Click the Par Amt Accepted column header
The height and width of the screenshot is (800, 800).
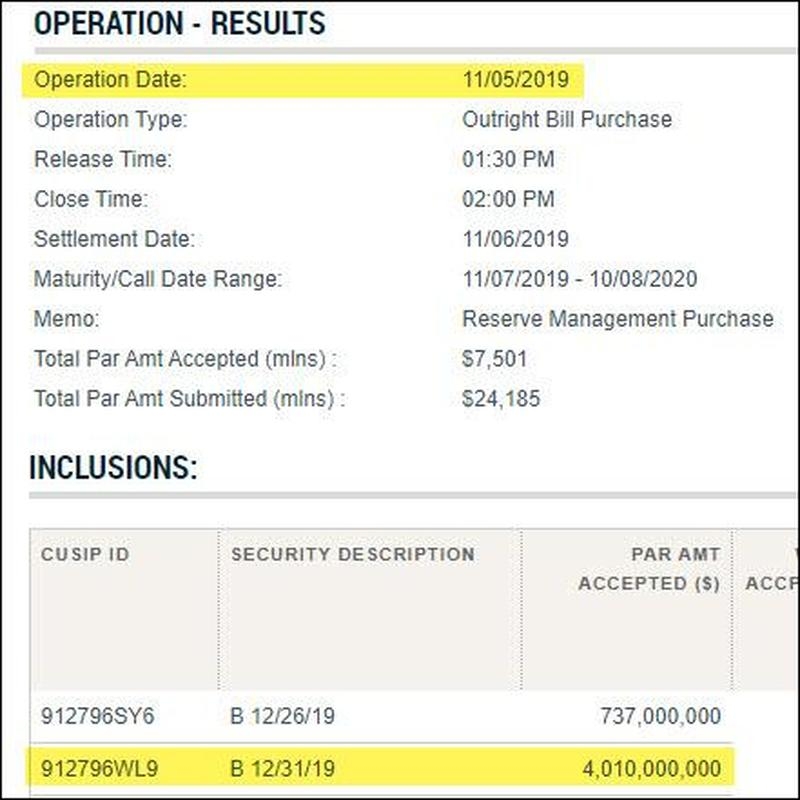(649, 569)
